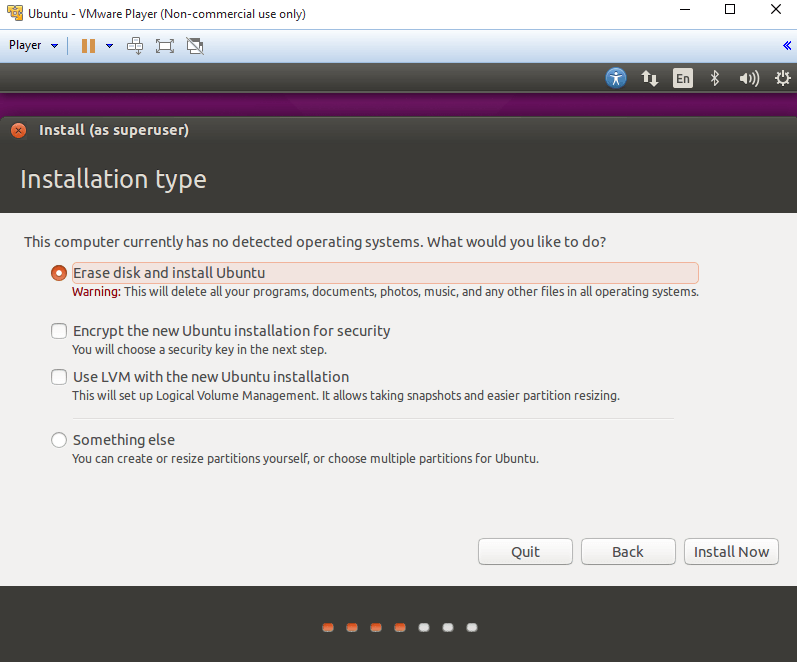The width and height of the screenshot is (797, 662).
Task: Open the network connections indicator
Action: click(649, 78)
